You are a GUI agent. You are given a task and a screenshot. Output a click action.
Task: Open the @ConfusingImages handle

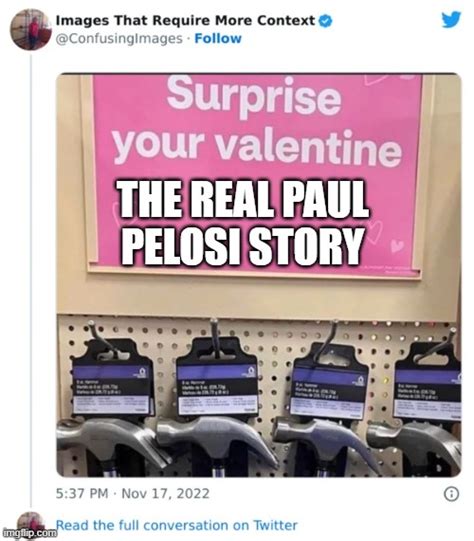[x=119, y=39]
